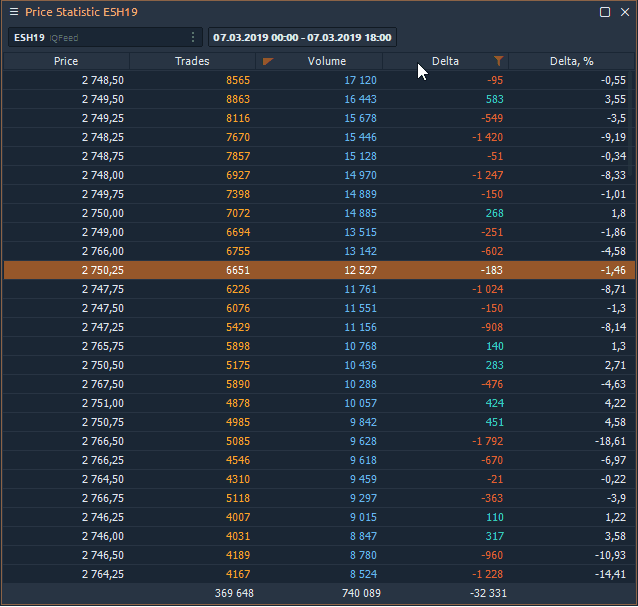Sort table by Trades column header
Screen dimensions: 638x607
pyautogui.click(x=192, y=62)
